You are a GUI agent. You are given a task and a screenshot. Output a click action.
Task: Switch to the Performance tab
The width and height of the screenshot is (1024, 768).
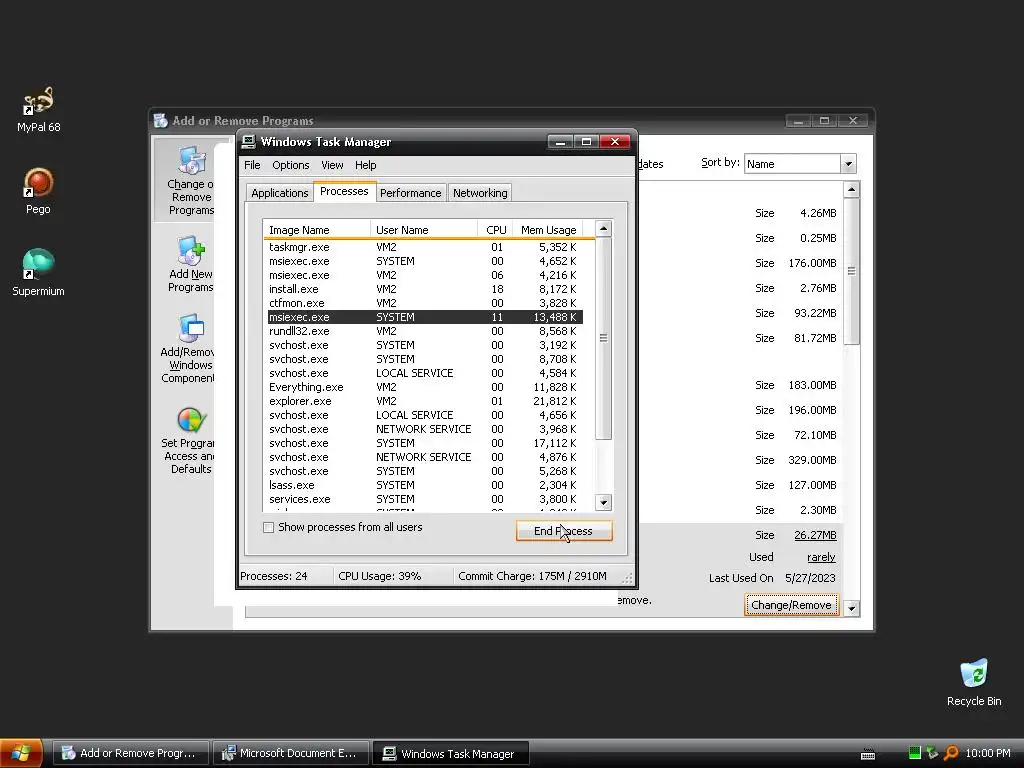pos(411,193)
